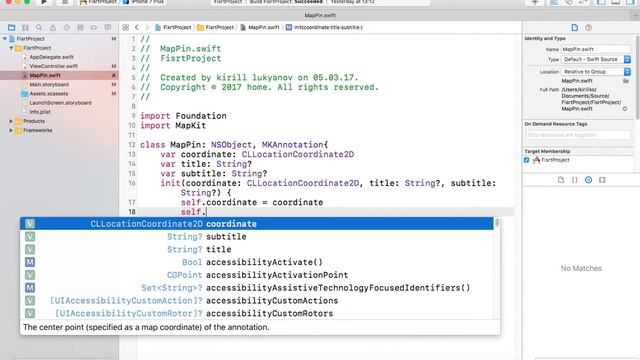Switch to the Version editor
Screen dimensions: 640x360
click(x=582, y=2)
